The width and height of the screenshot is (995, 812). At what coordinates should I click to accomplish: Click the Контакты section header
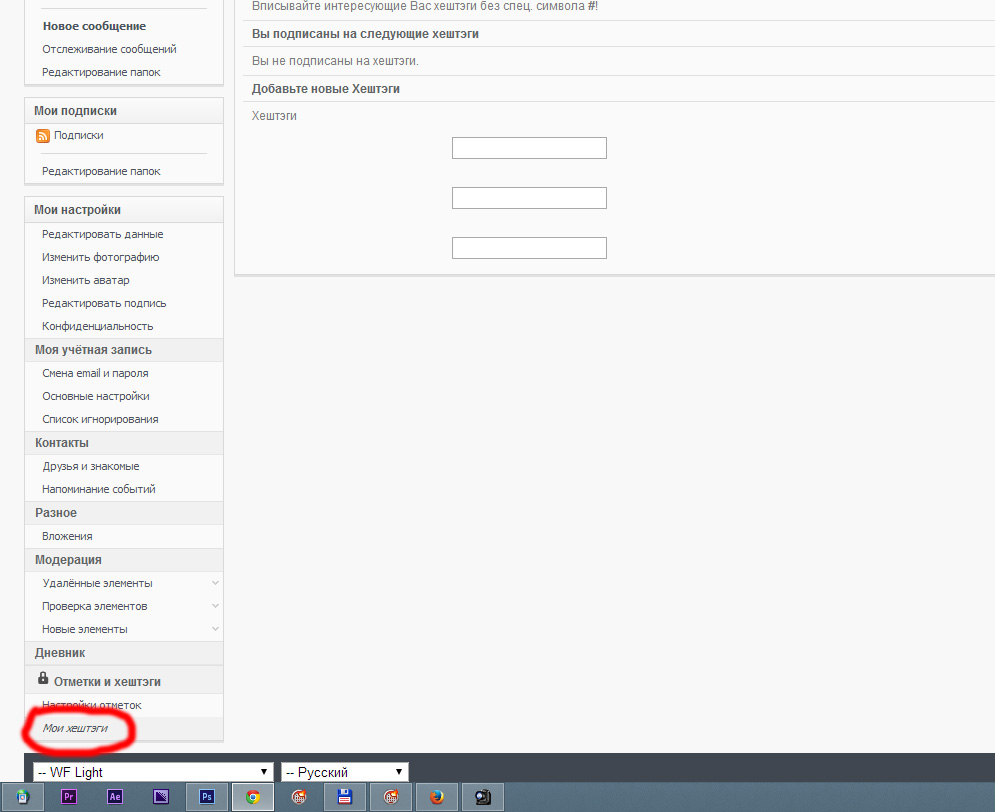click(62, 443)
